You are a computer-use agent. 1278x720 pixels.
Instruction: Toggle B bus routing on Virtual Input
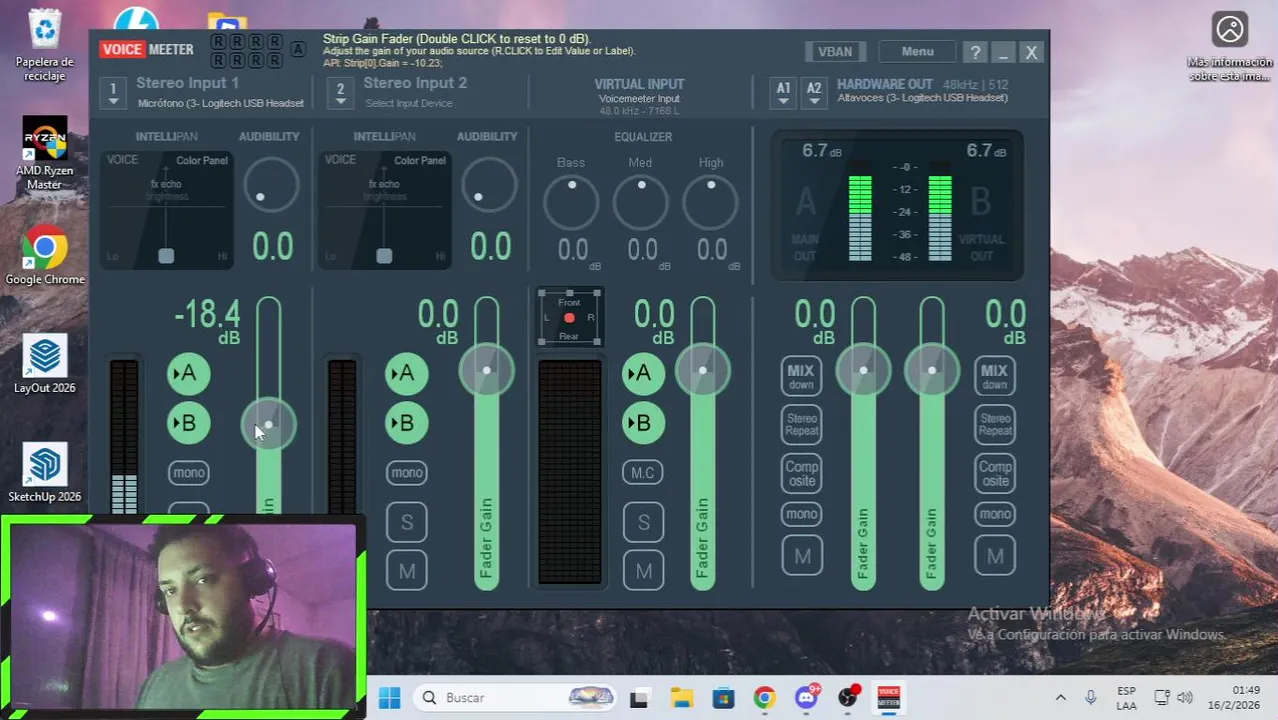pyautogui.click(x=643, y=423)
